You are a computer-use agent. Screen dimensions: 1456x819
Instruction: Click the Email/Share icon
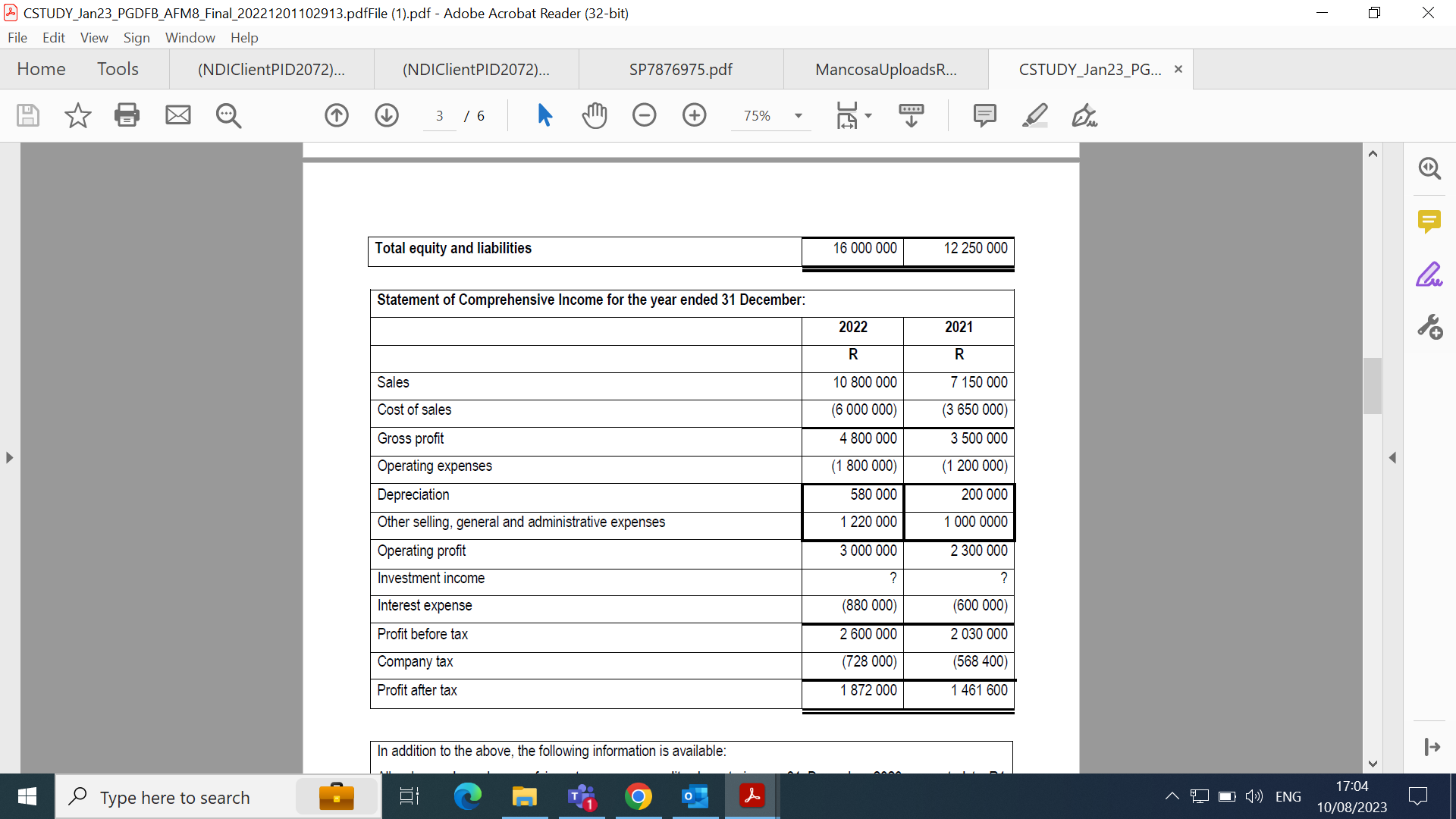click(x=177, y=114)
